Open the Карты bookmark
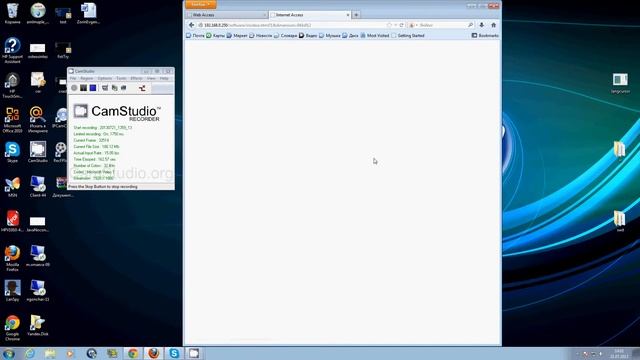Screen dimensions: 640x360 216,36
